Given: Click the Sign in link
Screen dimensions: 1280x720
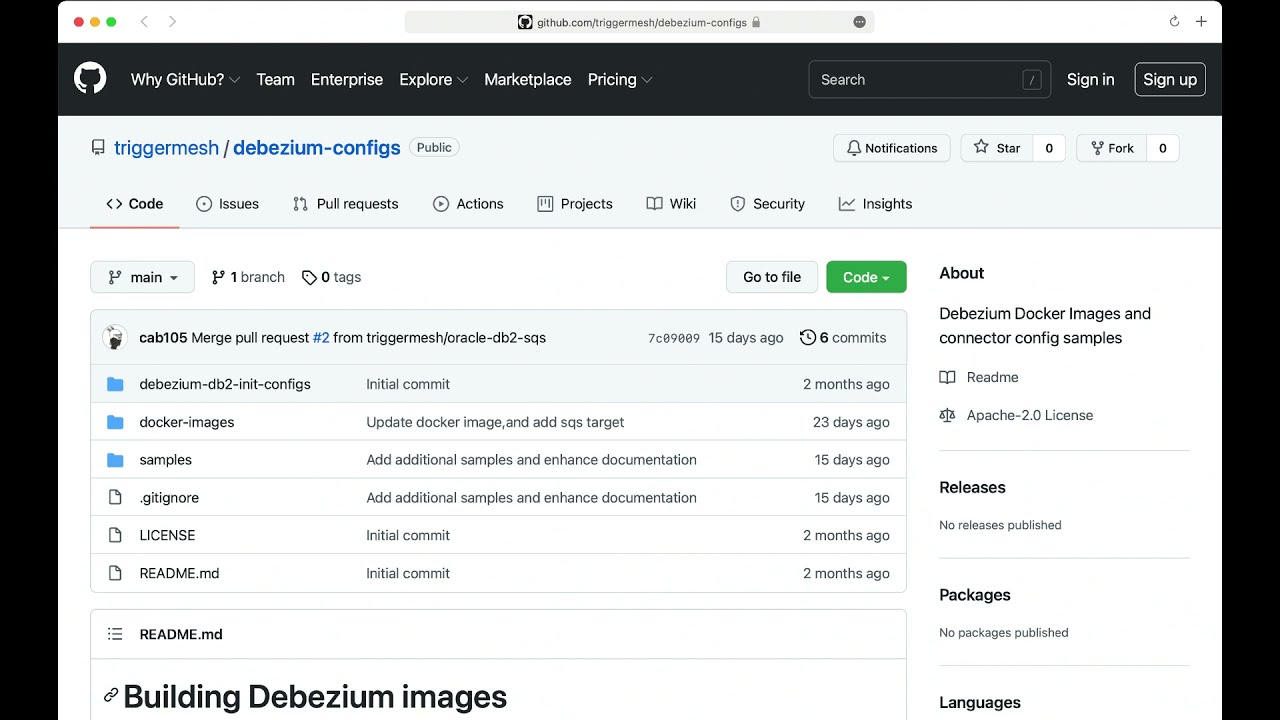Looking at the screenshot, I should point(1090,79).
